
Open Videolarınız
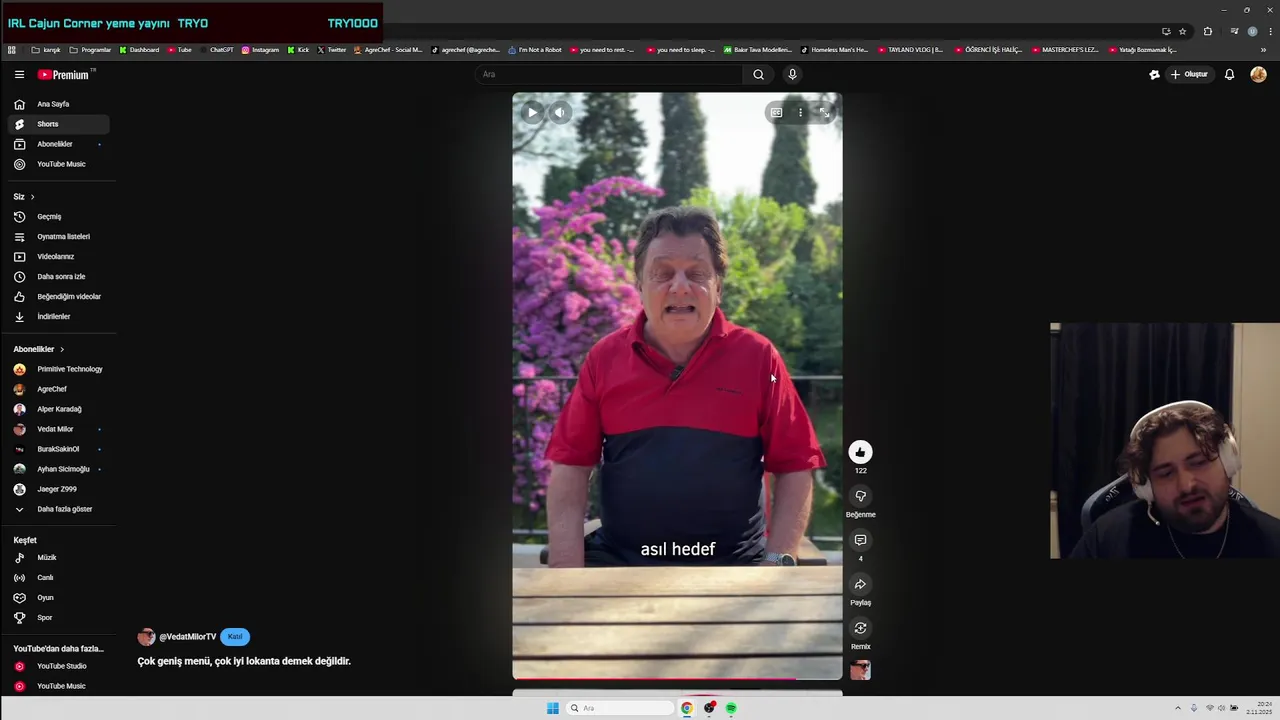click(59, 257)
